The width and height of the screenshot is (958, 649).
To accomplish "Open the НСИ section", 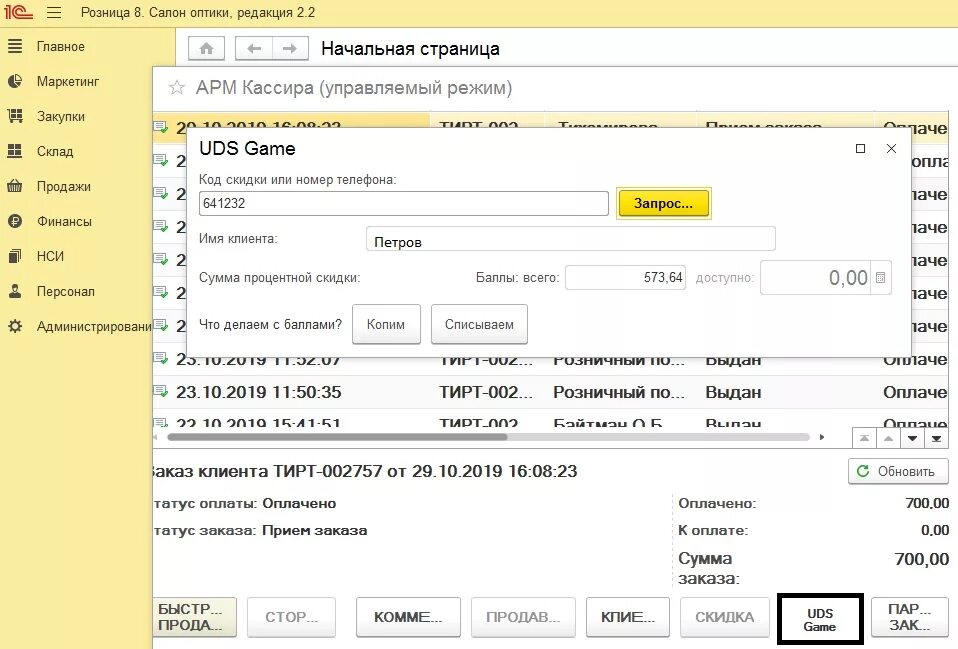I will point(50,256).
